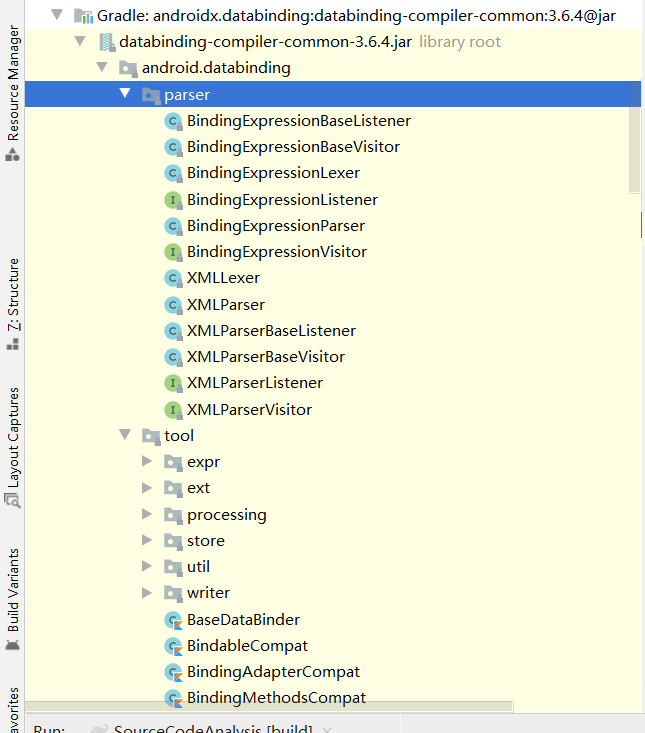
Task: Select BindingExpressionLexer class
Action: [x=273, y=173]
